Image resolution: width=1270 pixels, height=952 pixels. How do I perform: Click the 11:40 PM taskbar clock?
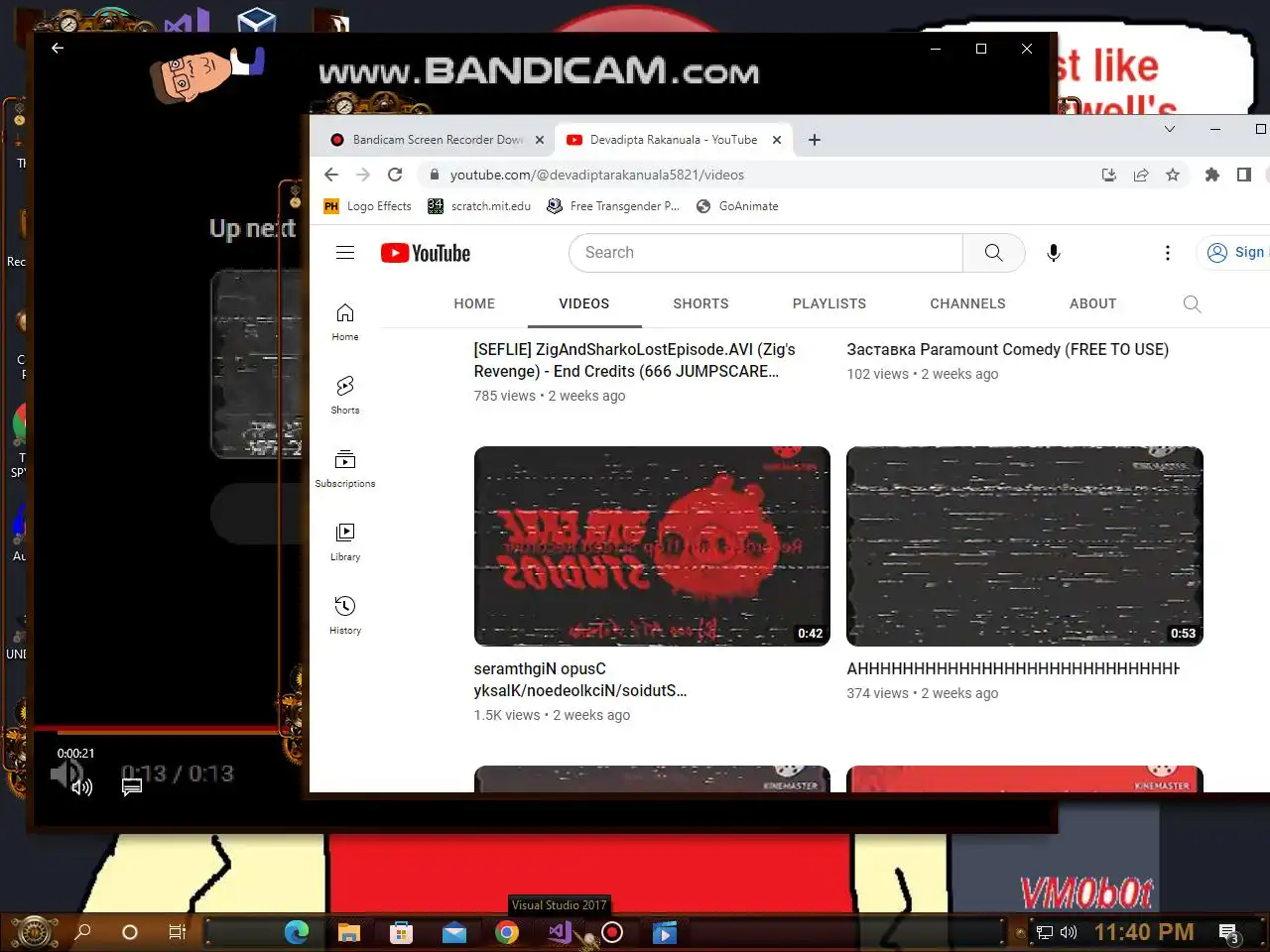click(x=1144, y=932)
